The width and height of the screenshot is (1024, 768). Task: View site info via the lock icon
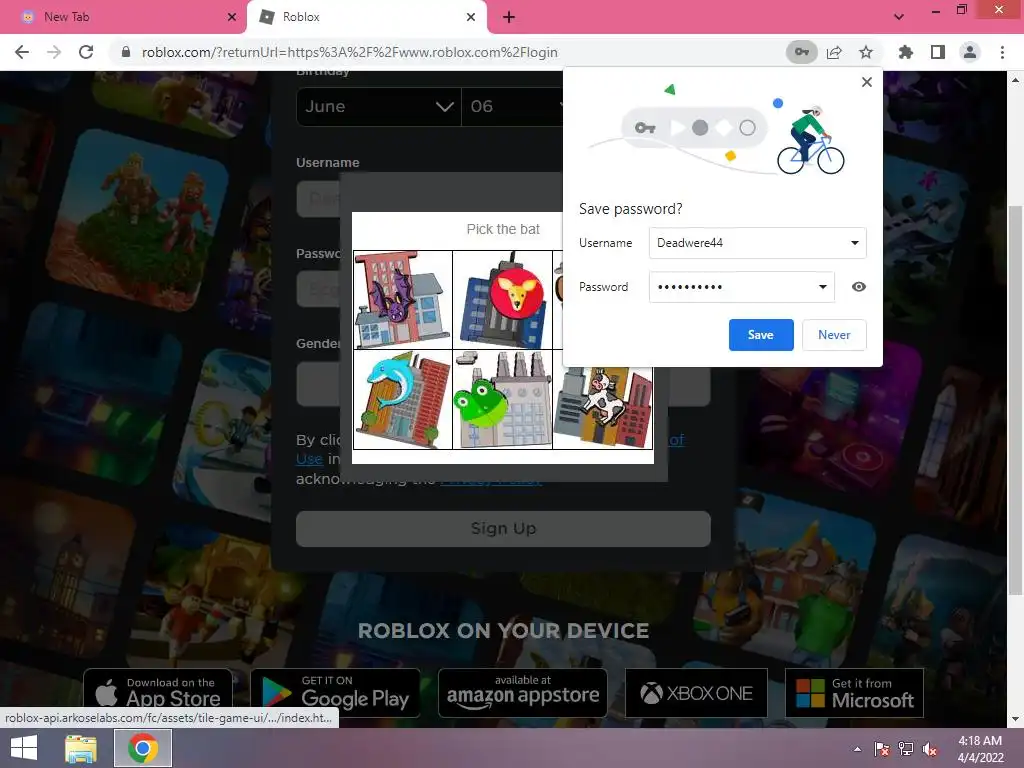pos(126,52)
